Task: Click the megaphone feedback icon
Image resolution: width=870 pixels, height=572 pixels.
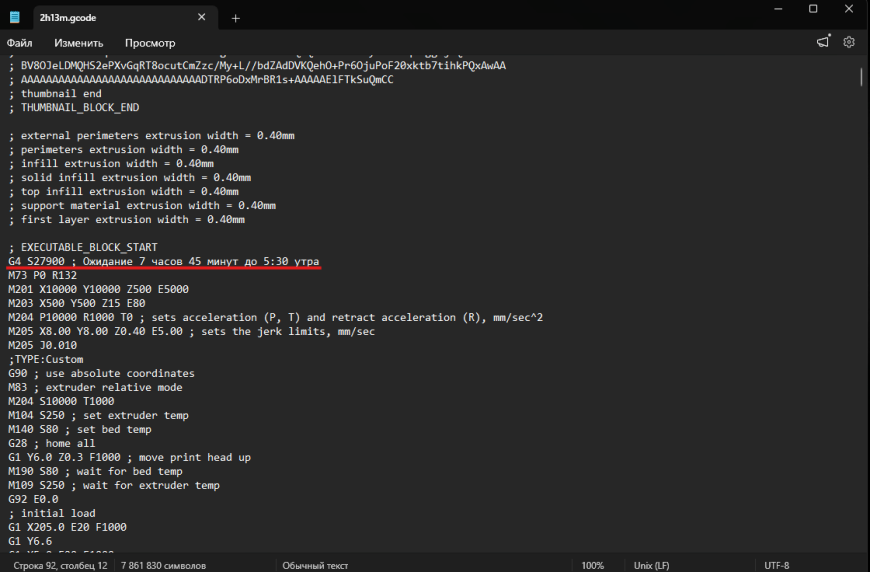Action: [x=823, y=42]
